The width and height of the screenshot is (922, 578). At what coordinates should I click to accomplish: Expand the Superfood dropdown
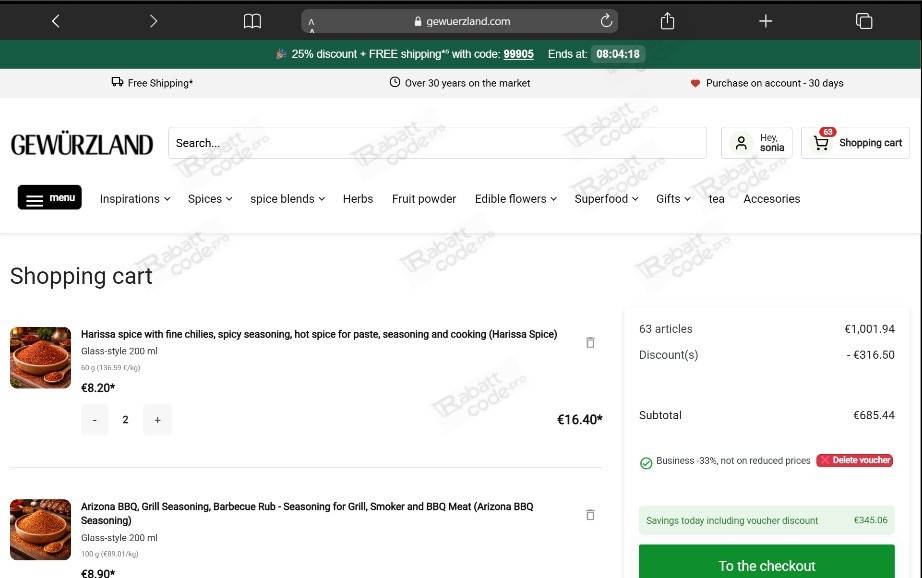(x=606, y=199)
